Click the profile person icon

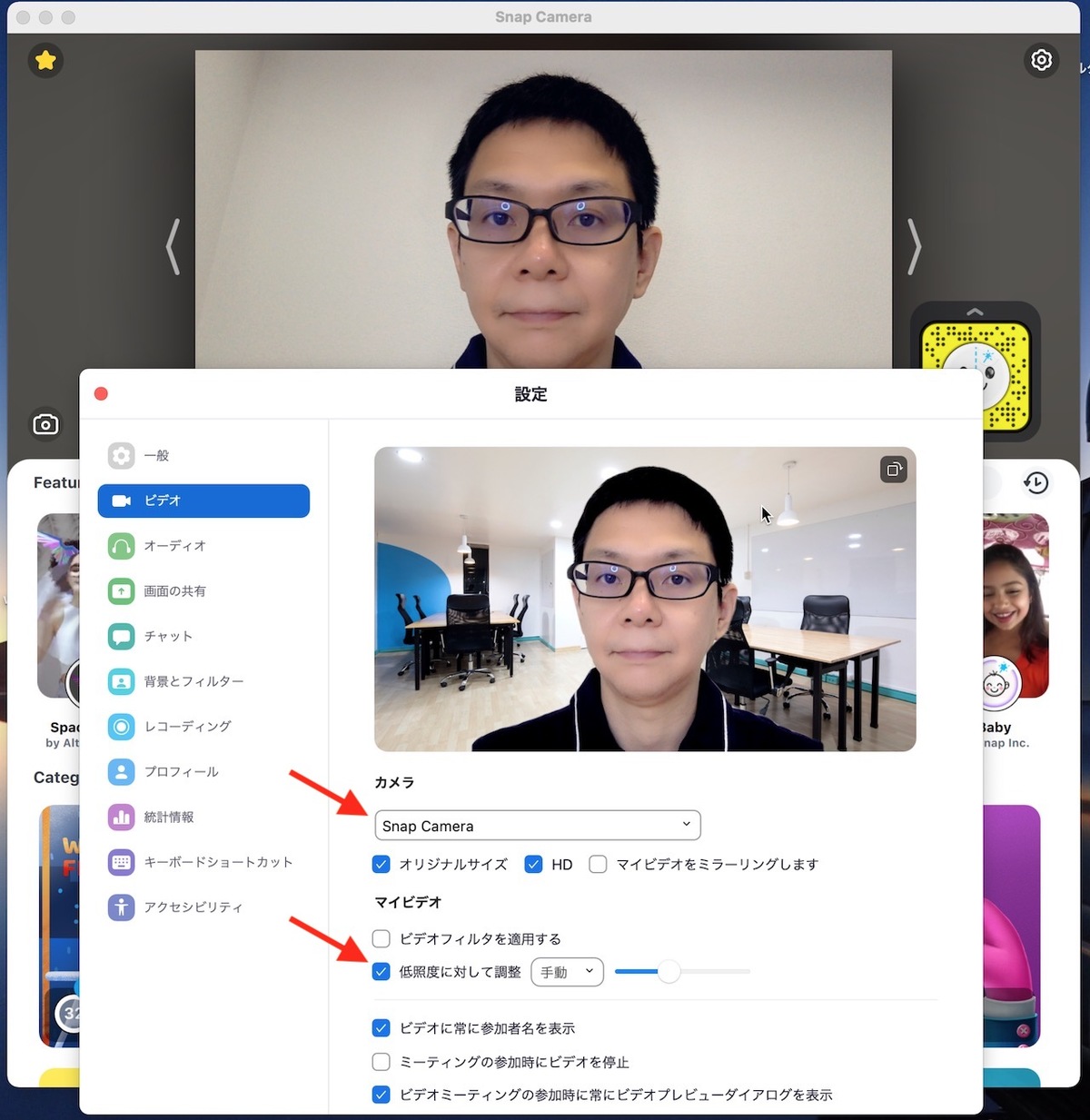(x=121, y=771)
